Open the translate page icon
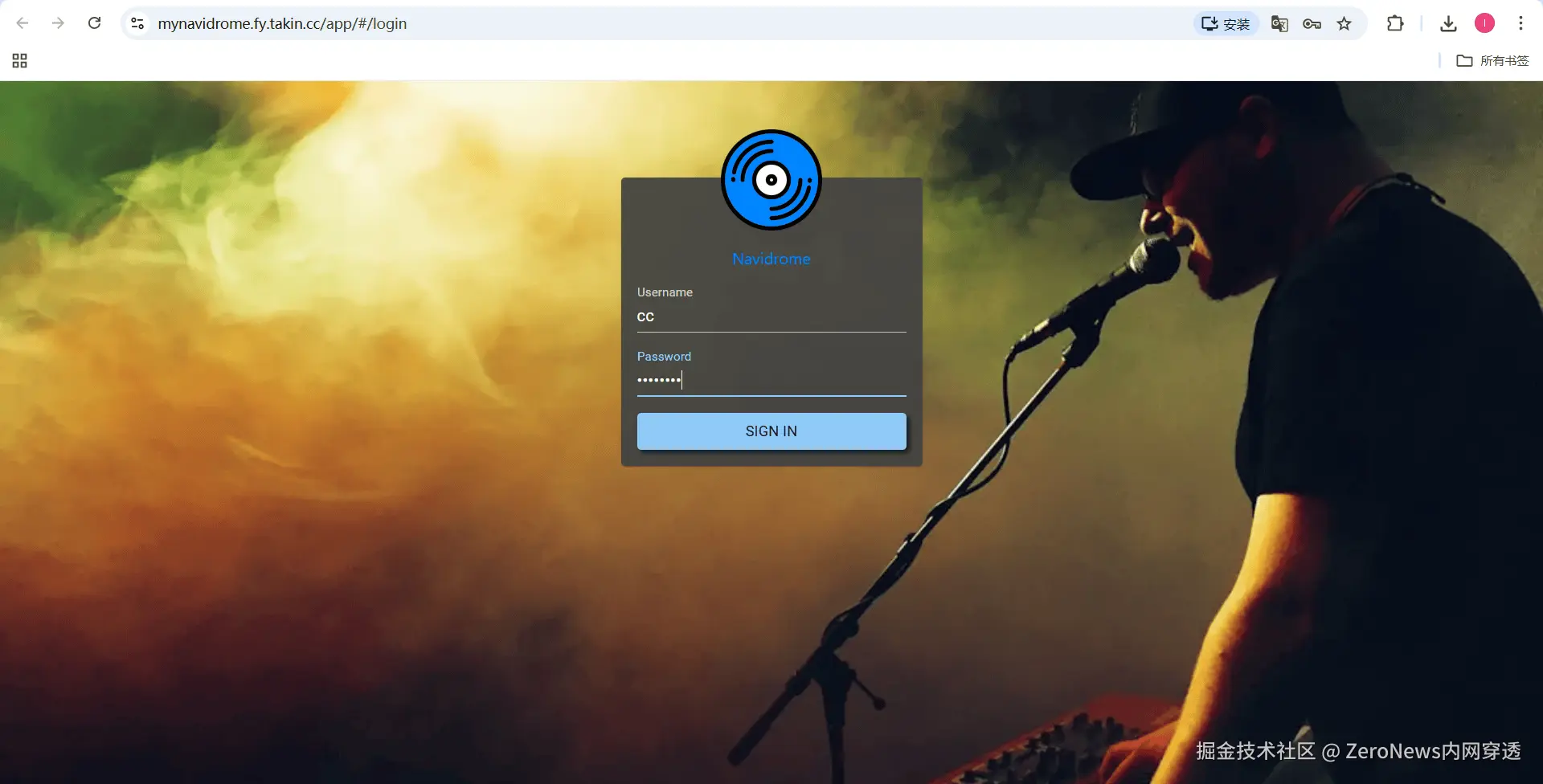Image resolution: width=1543 pixels, height=784 pixels. 1279,23
